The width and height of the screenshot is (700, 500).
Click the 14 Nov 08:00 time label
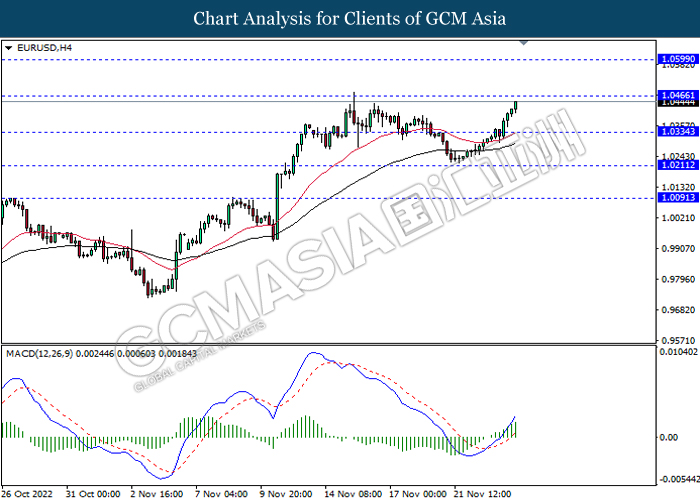click(x=353, y=494)
